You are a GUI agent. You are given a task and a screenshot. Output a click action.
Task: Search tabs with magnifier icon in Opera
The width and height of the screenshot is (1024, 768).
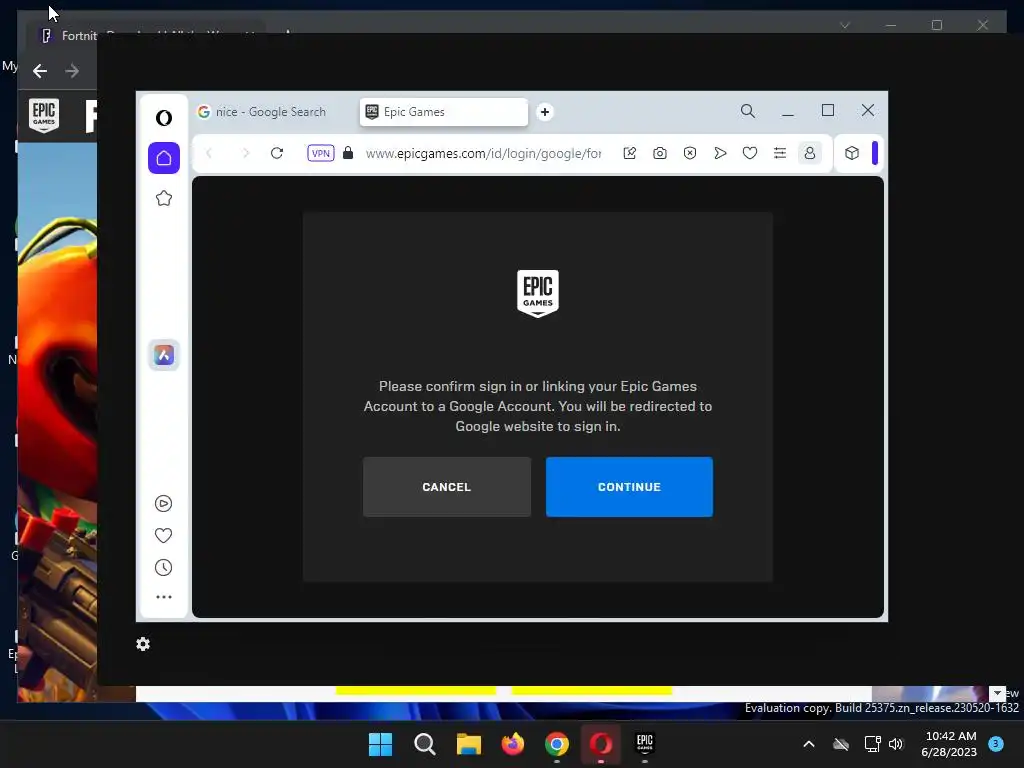(x=748, y=111)
